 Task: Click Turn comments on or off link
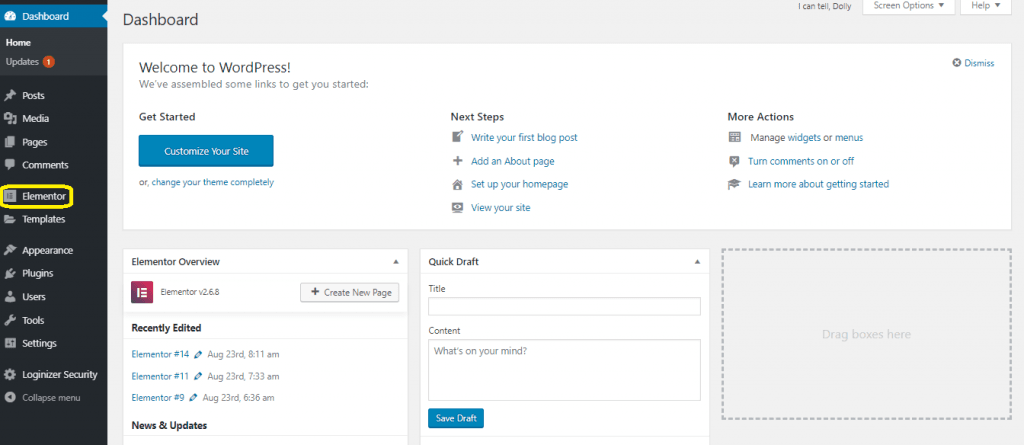(x=801, y=161)
